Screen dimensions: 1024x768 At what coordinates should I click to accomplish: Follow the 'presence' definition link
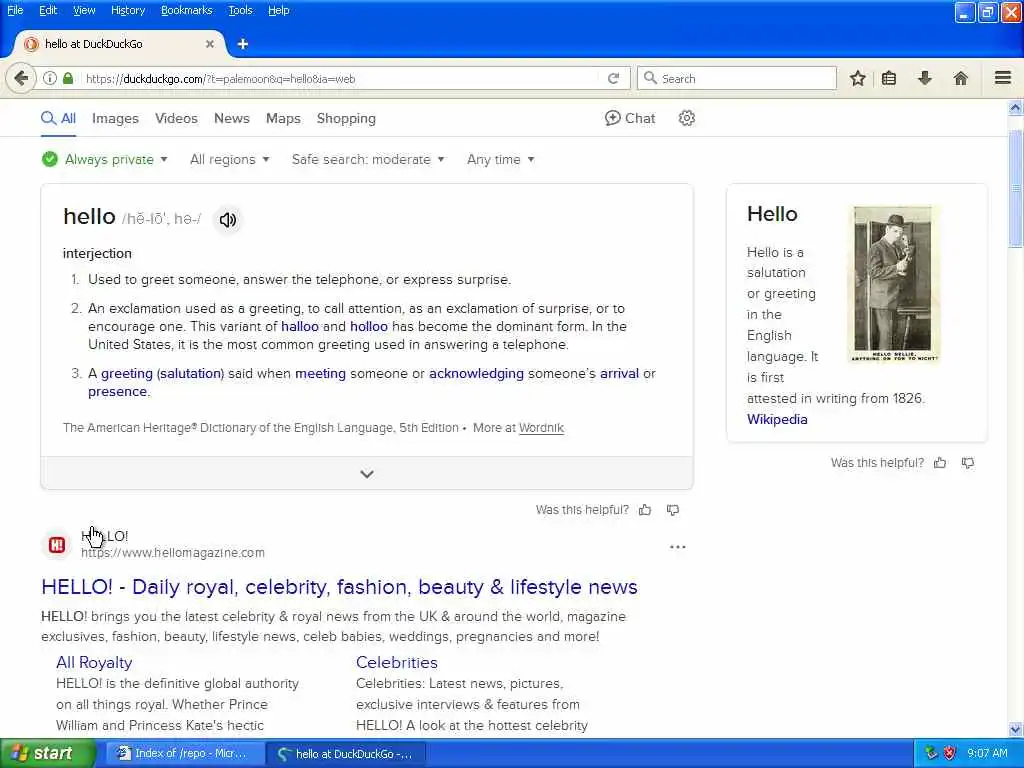coord(118,392)
